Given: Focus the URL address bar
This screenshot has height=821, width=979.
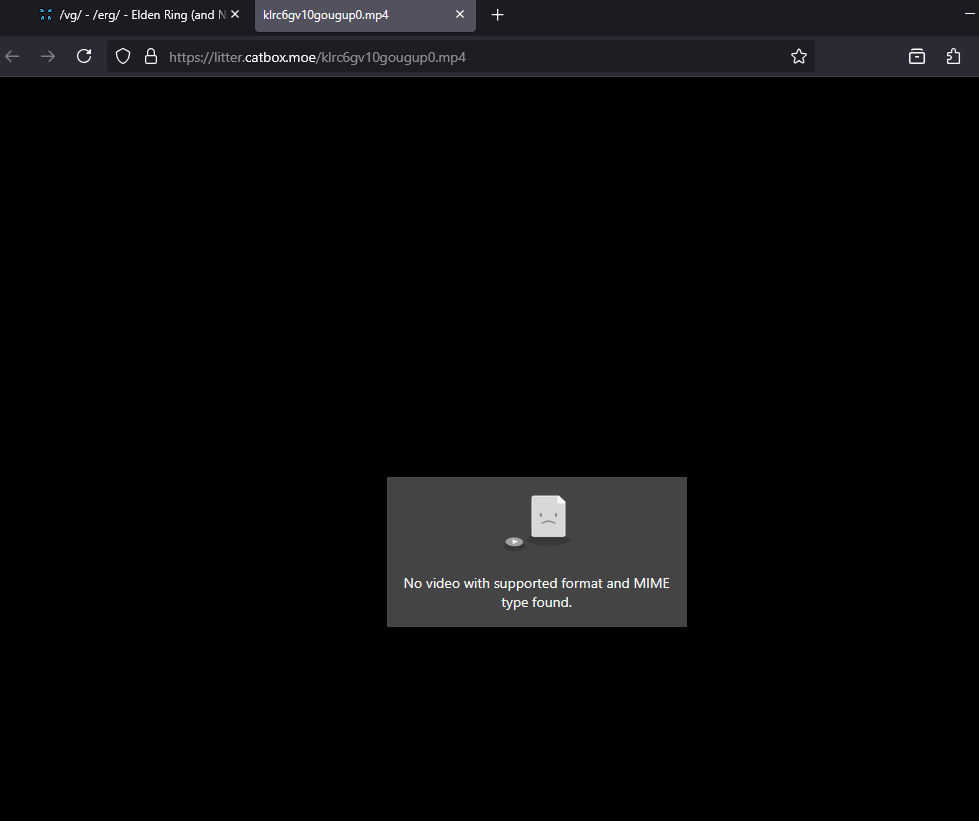Looking at the screenshot, I should (460, 57).
